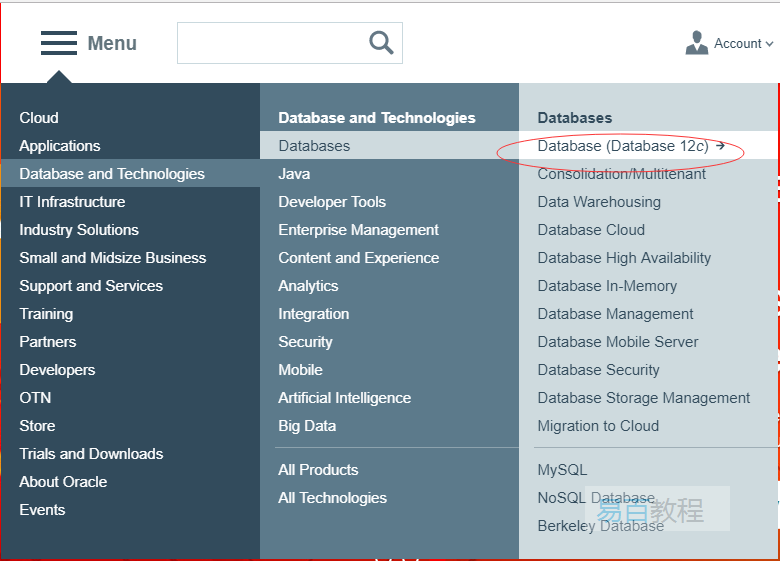Click the hamburger Menu icon

(59, 43)
